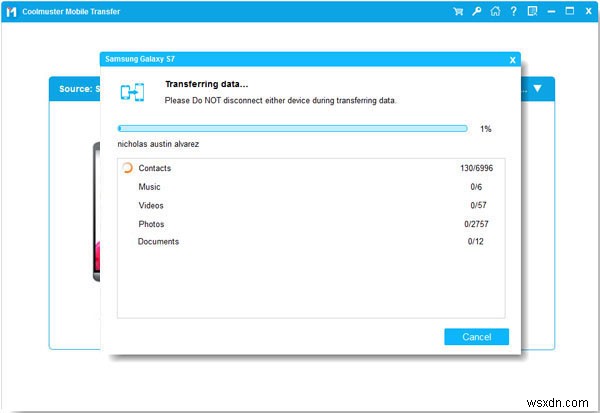Select the Videos row
The height and width of the screenshot is (413, 600).
coord(311,205)
